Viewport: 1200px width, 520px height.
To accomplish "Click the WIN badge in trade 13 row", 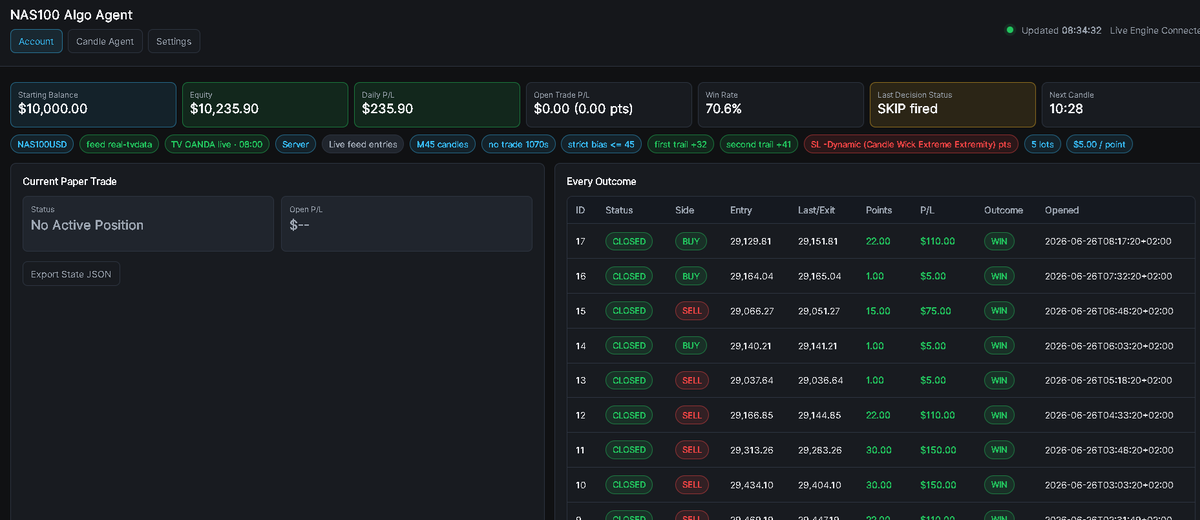I will 998,380.
